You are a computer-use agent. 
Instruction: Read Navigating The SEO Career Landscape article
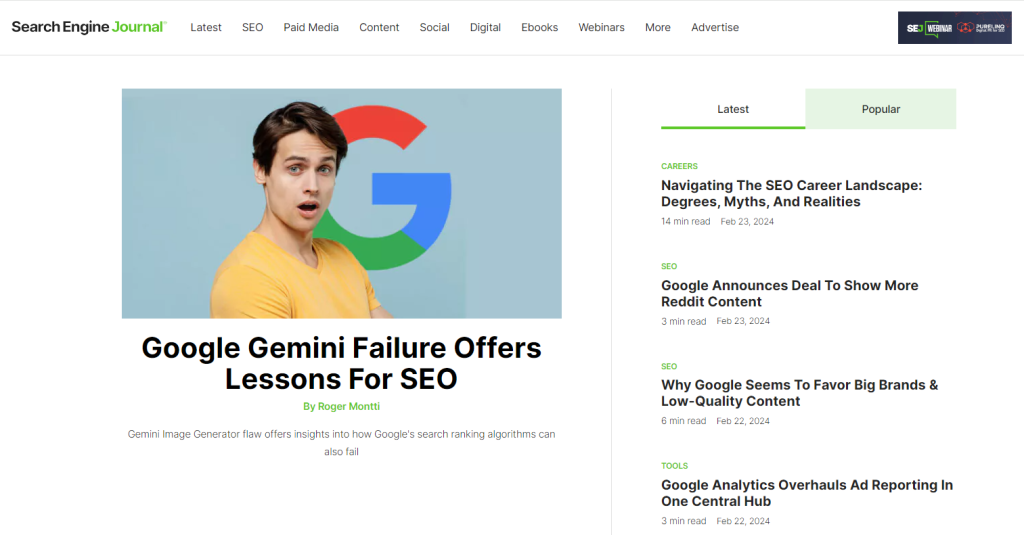click(791, 193)
